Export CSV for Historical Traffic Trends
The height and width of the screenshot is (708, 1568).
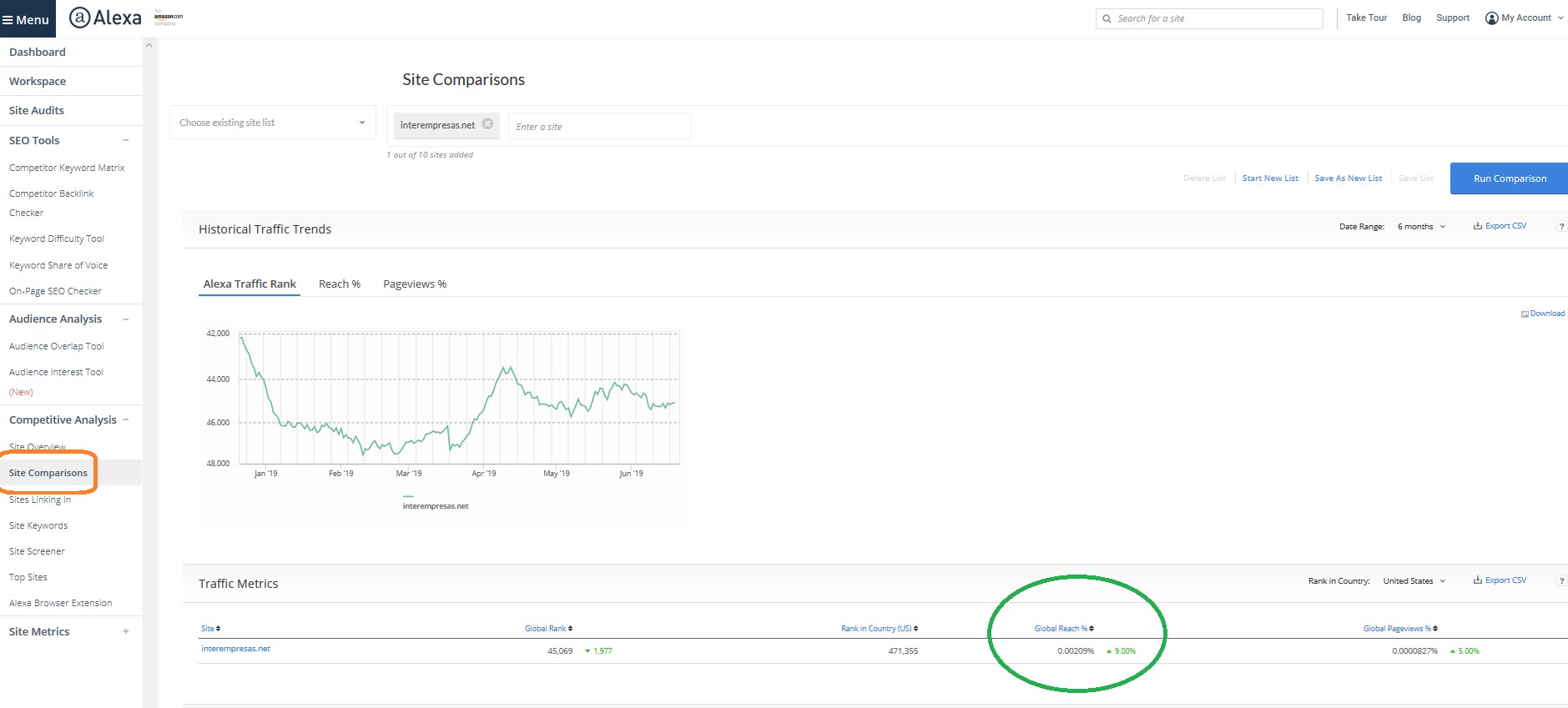pyautogui.click(x=1500, y=226)
